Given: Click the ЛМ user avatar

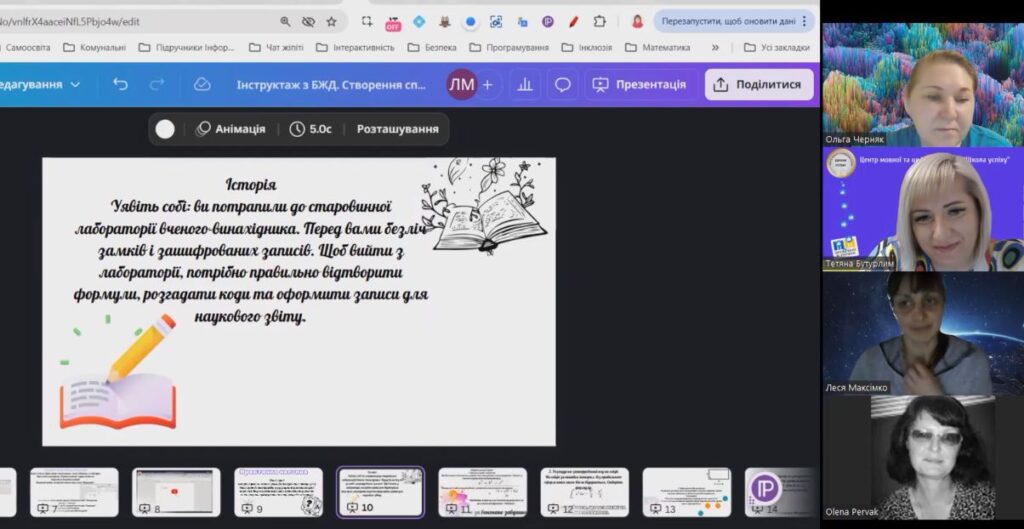Looking at the screenshot, I should (x=461, y=84).
